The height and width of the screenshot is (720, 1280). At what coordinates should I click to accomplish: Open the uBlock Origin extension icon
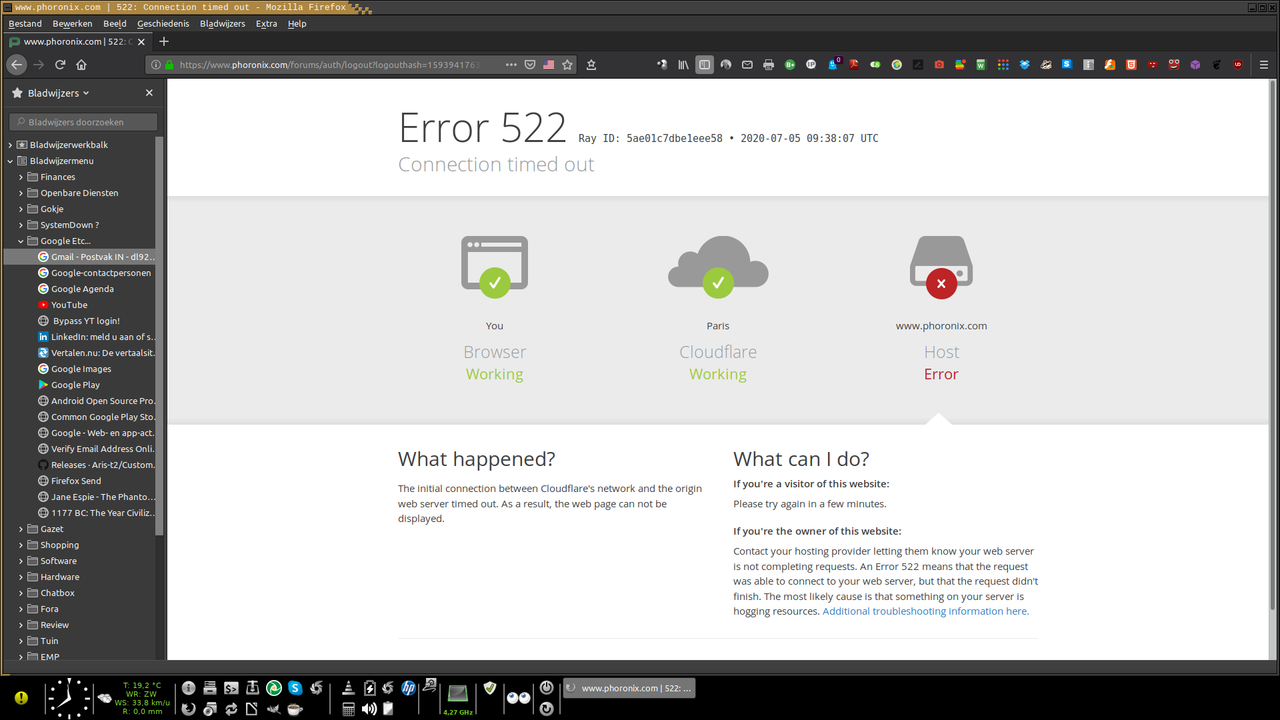[x=1238, y=64]
